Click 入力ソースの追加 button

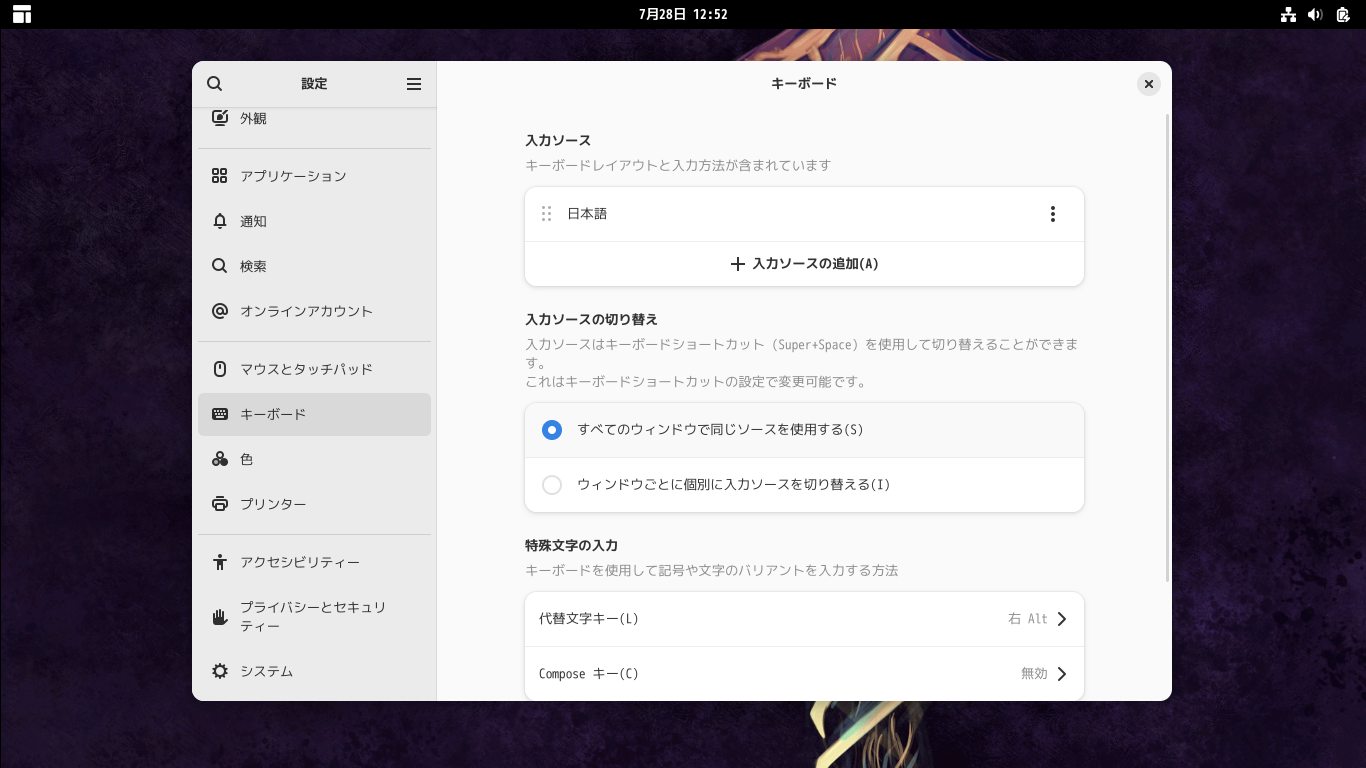point(804,264)
